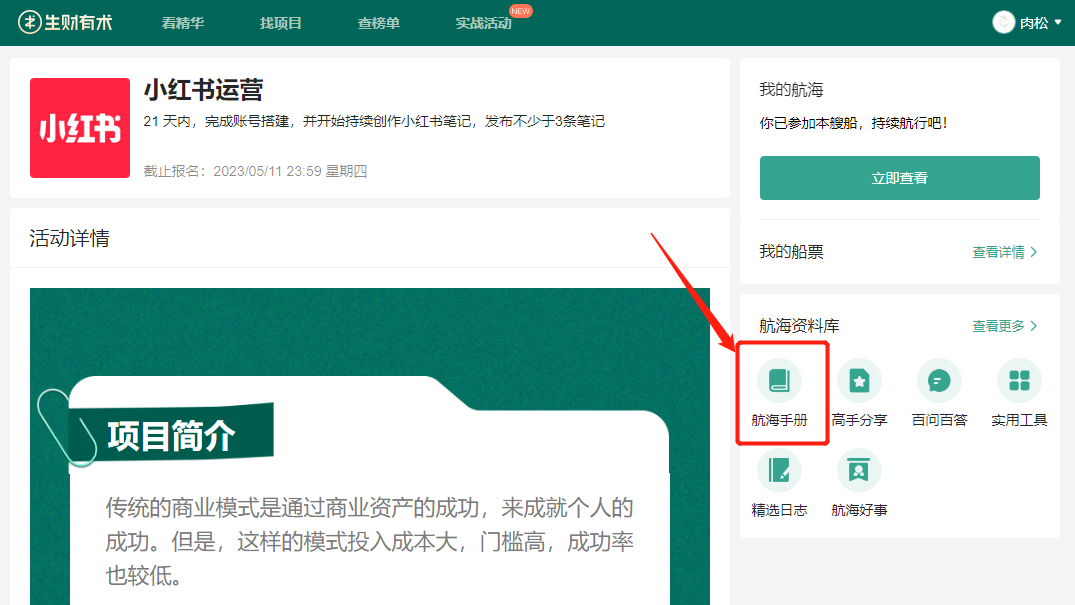This screenshot has width=1075, height=605.
Task: Click the 航海资料库 heading
Action: click(x=799, y=326)
